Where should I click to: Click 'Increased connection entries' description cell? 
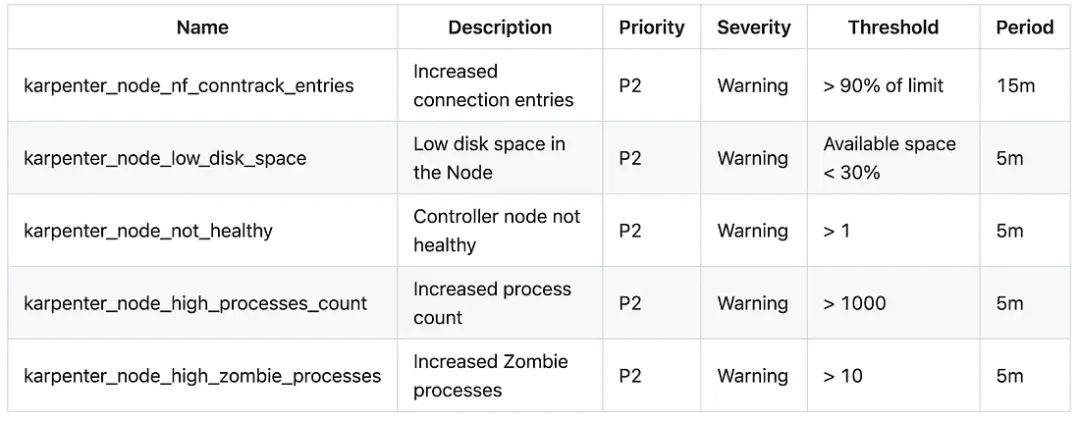(x=493, y=86)
